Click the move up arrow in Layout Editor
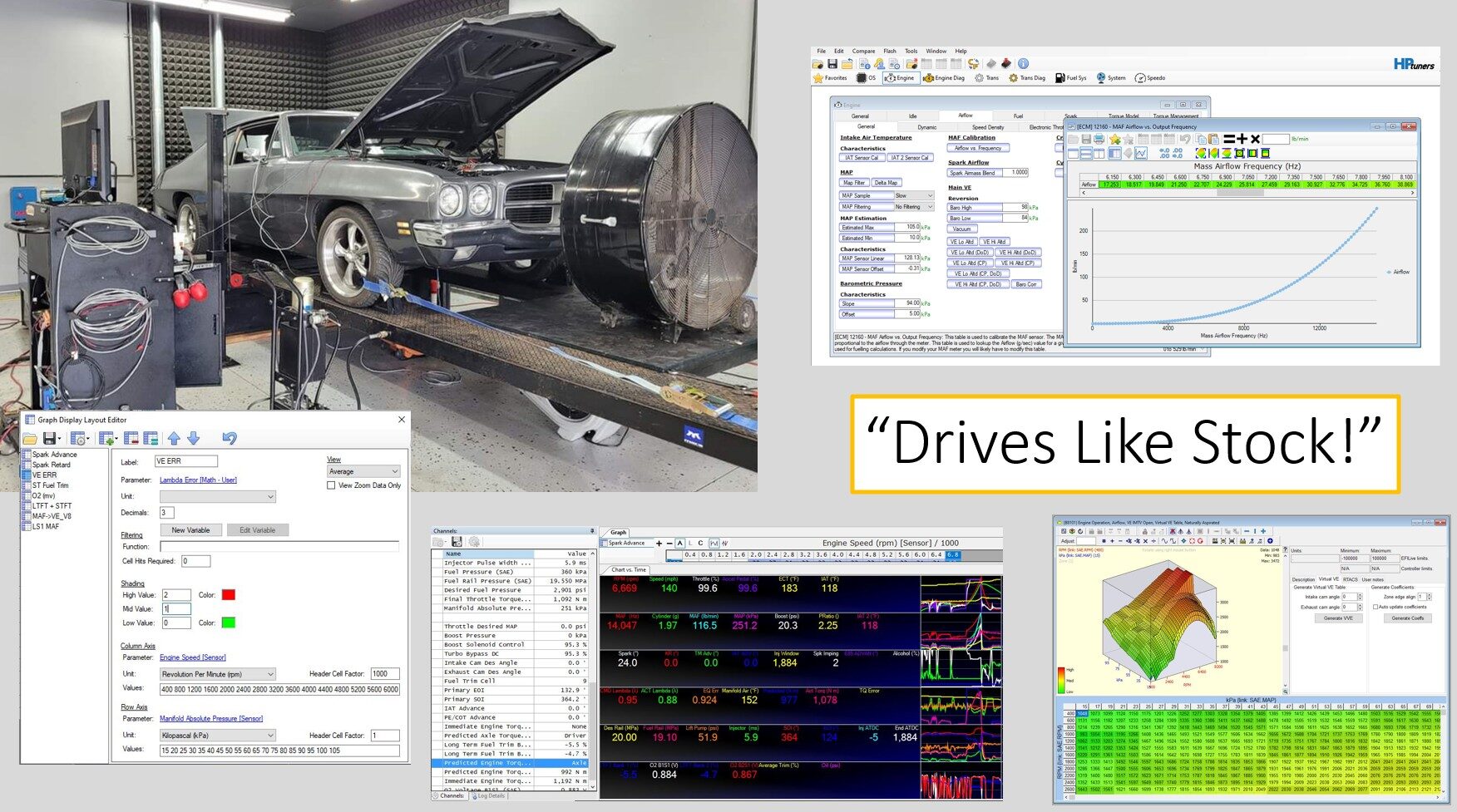Image resolution: width=1457 pixels, height=812 pixels. coord(174,438)
